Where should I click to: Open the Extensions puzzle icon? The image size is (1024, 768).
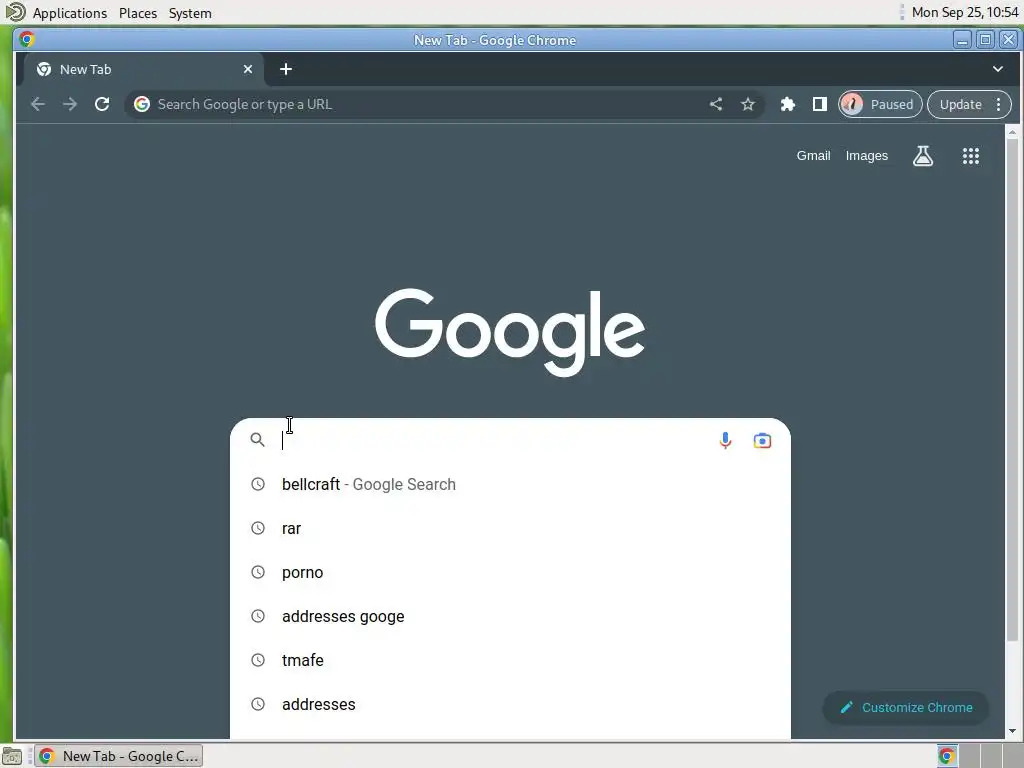tap(788, 104)
